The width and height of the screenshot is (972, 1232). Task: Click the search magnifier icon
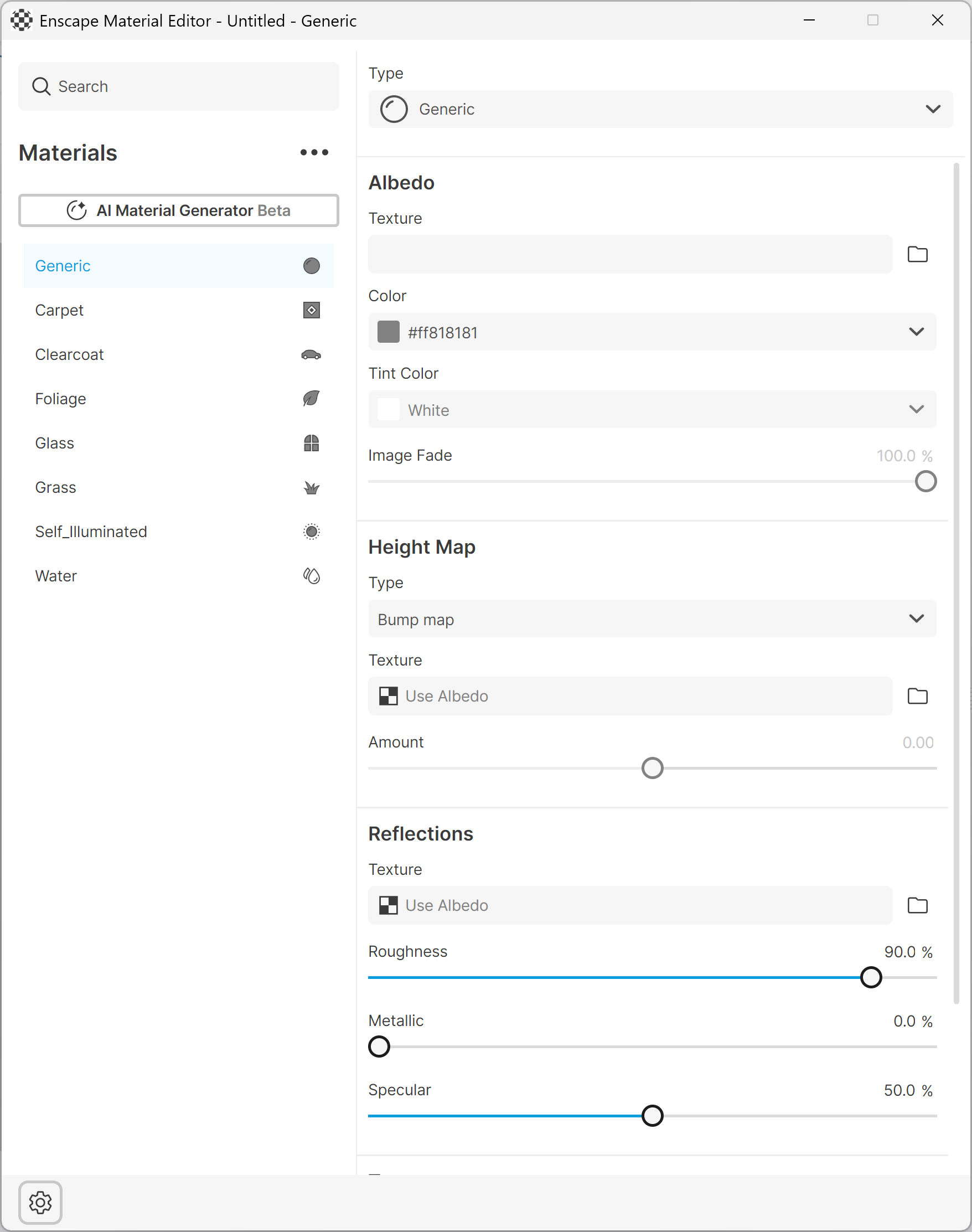click(x=41, y=86)
